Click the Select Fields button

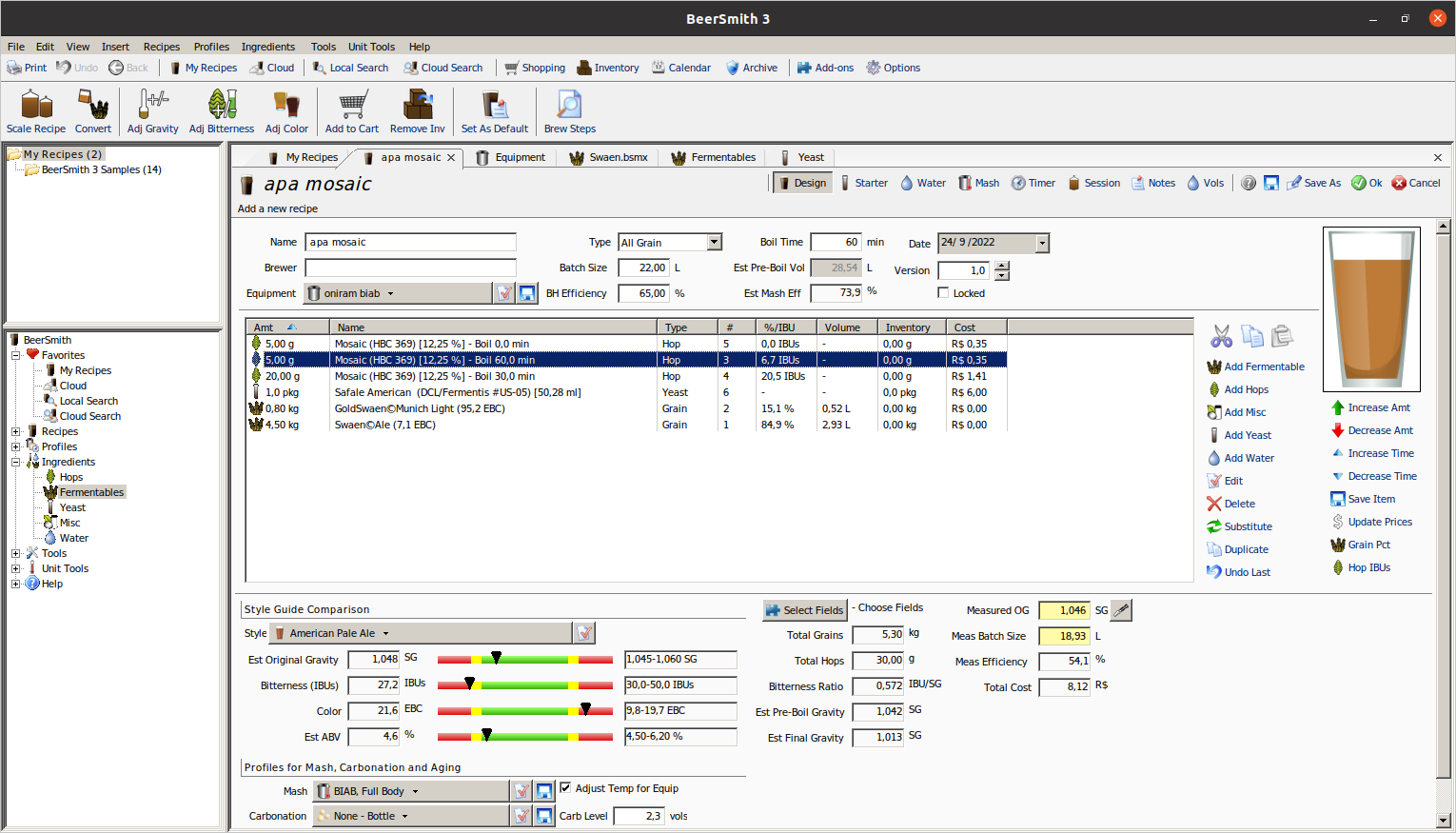(804, 610)
